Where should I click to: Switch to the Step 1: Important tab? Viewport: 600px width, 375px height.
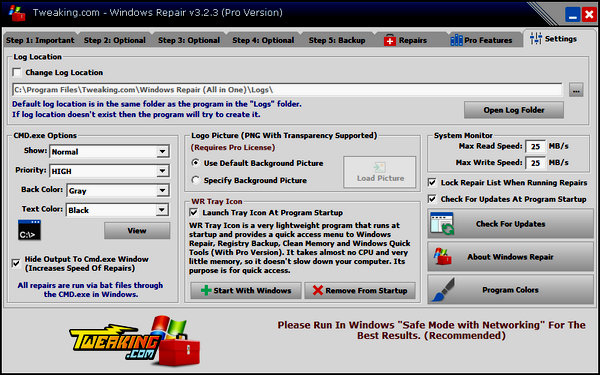pos(40,40)
